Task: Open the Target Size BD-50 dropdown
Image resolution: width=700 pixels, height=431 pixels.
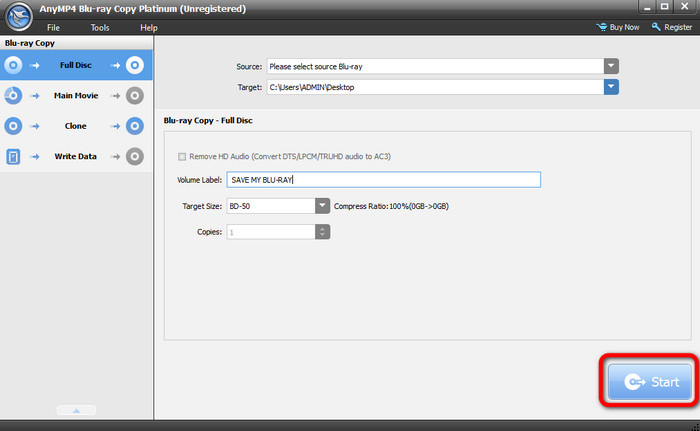Action: coord(322,206)
